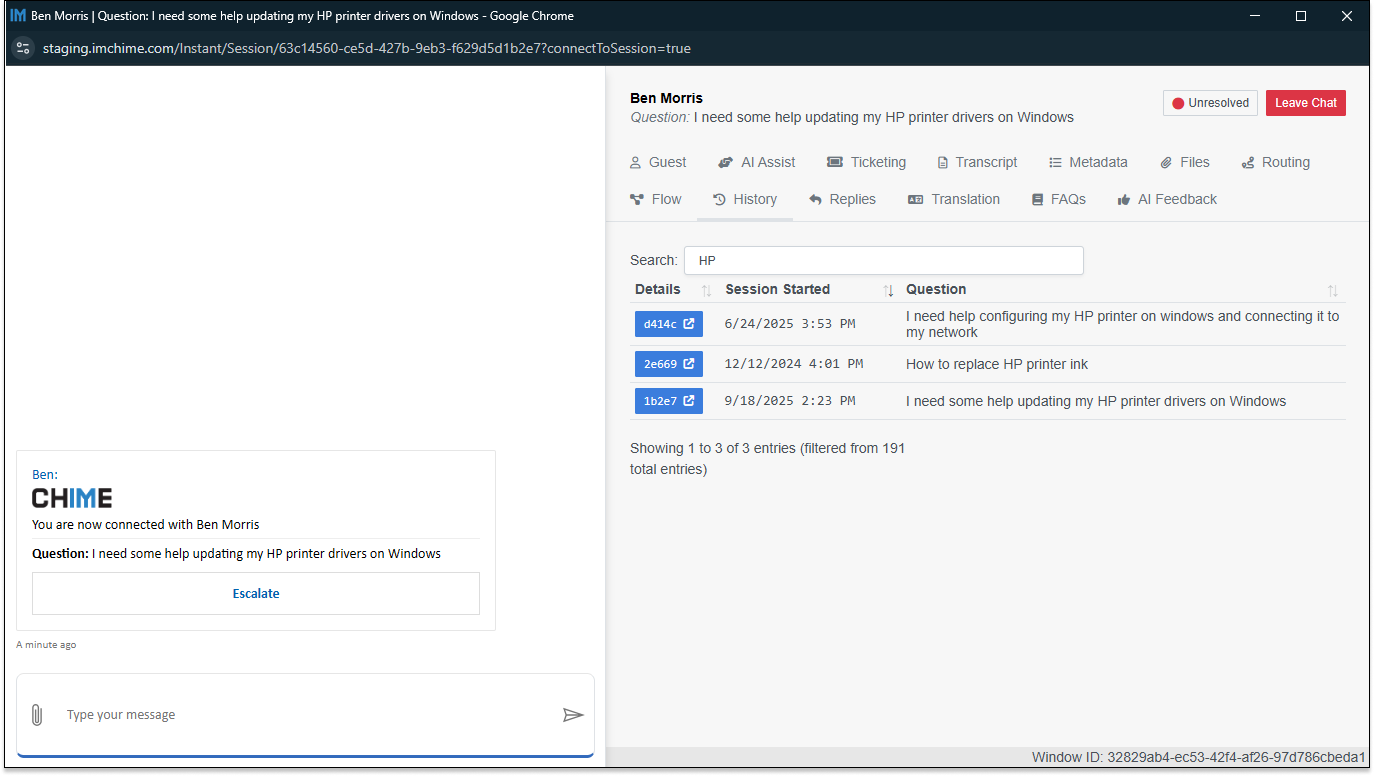View the Transcript tab

pyautogui.click(x=977, y=163)
